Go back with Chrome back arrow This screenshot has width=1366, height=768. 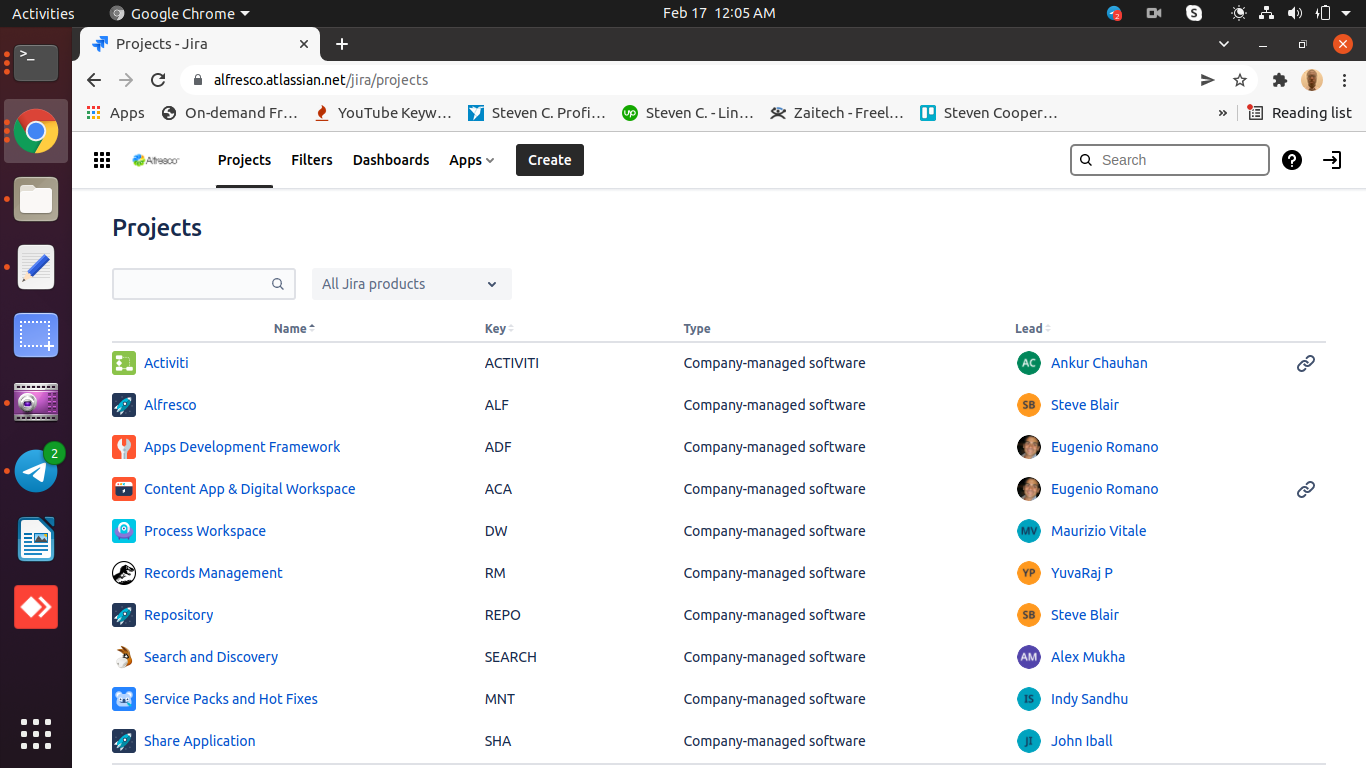94,80
